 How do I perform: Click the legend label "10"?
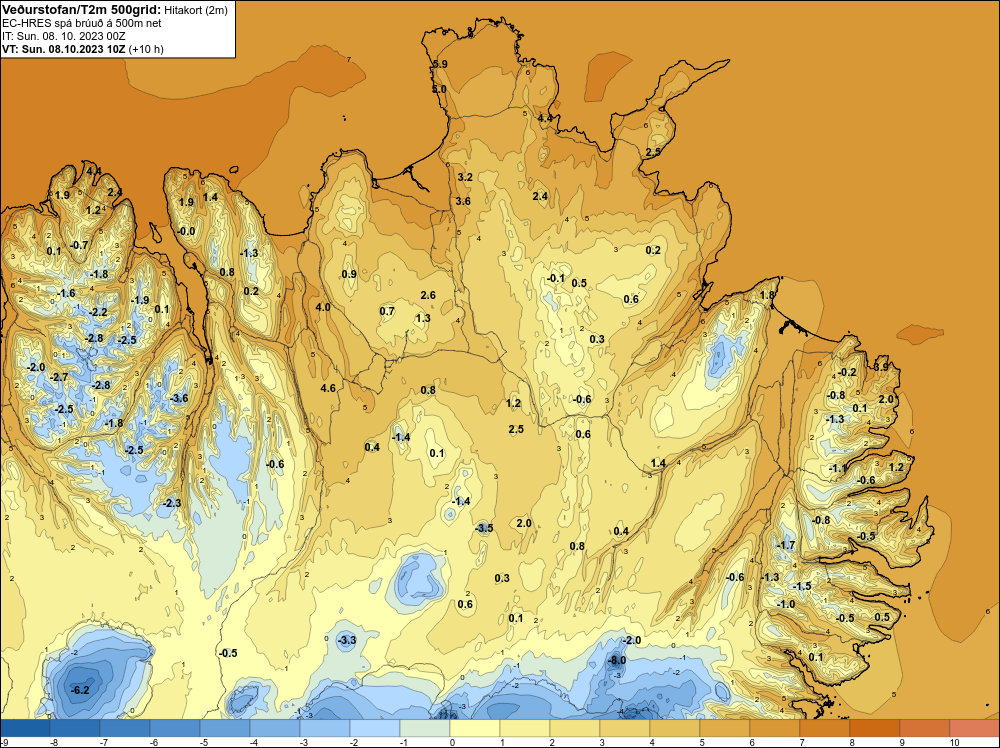click(x=954, y=742)
